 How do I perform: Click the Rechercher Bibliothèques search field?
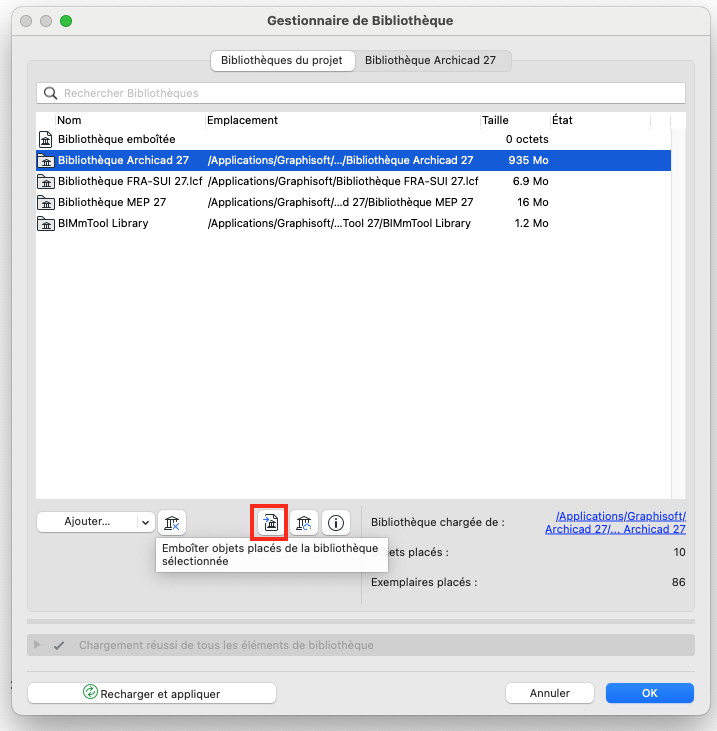(361, 93)
